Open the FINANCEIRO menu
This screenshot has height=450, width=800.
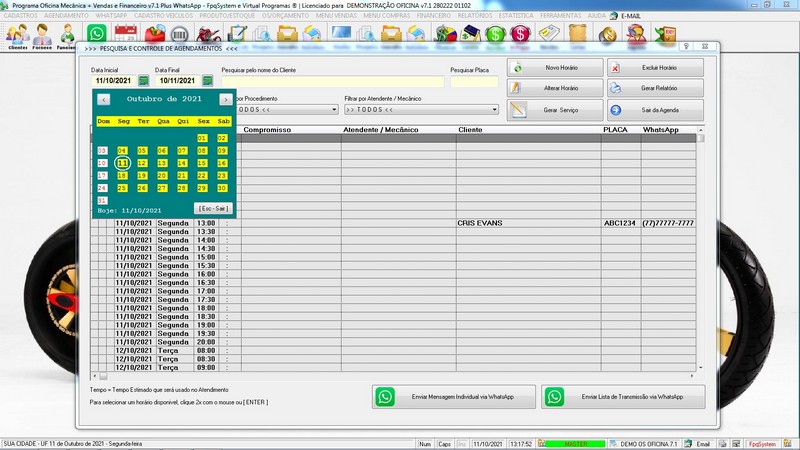pyautogui.click(x=434, y=16)
